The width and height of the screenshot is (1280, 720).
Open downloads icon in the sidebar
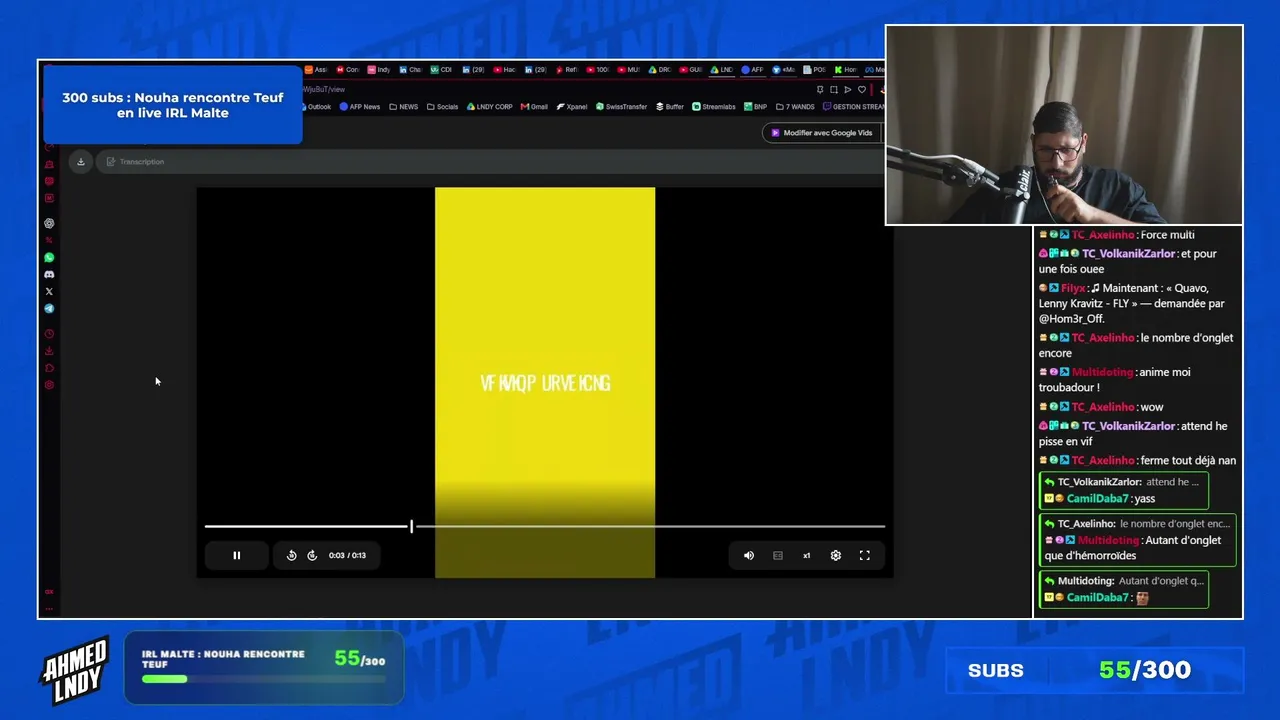click(x=49, y=351)
